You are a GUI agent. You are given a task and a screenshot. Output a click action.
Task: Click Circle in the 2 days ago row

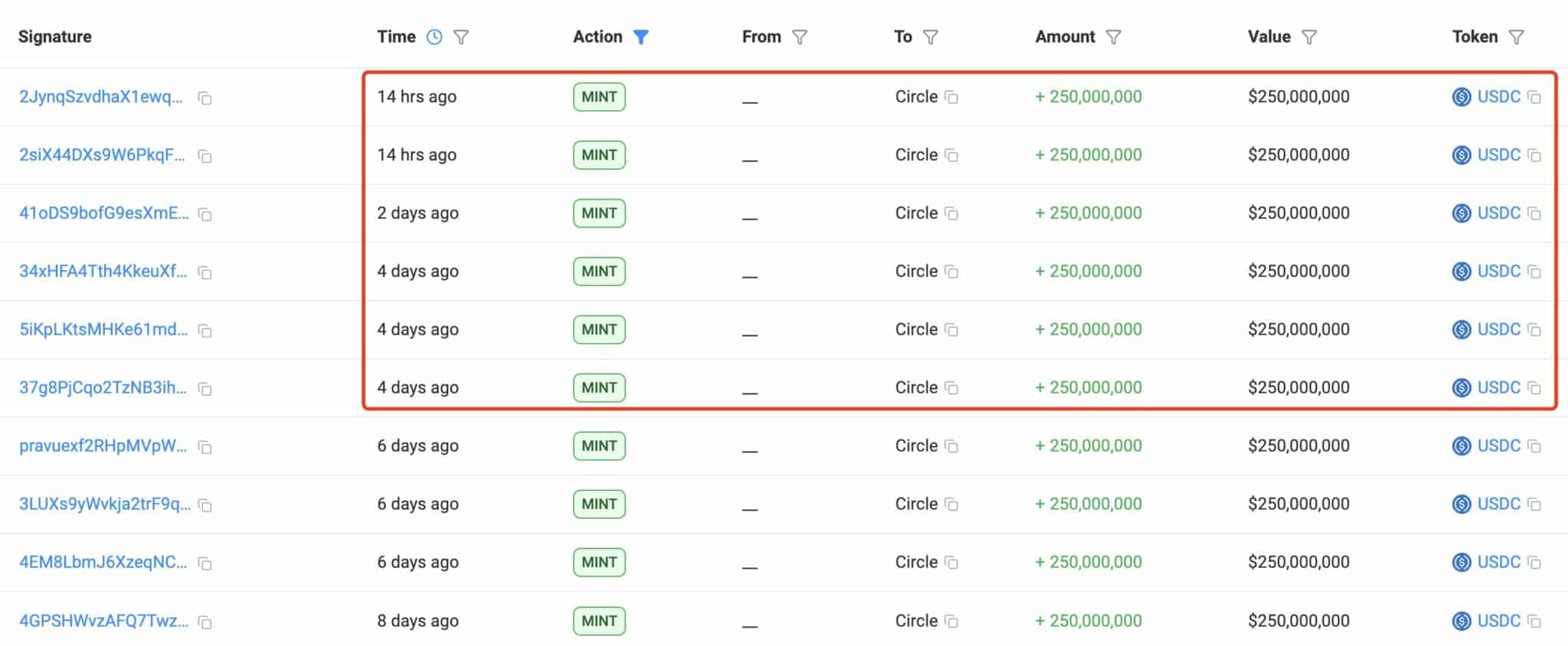click(x=916, y=213)
